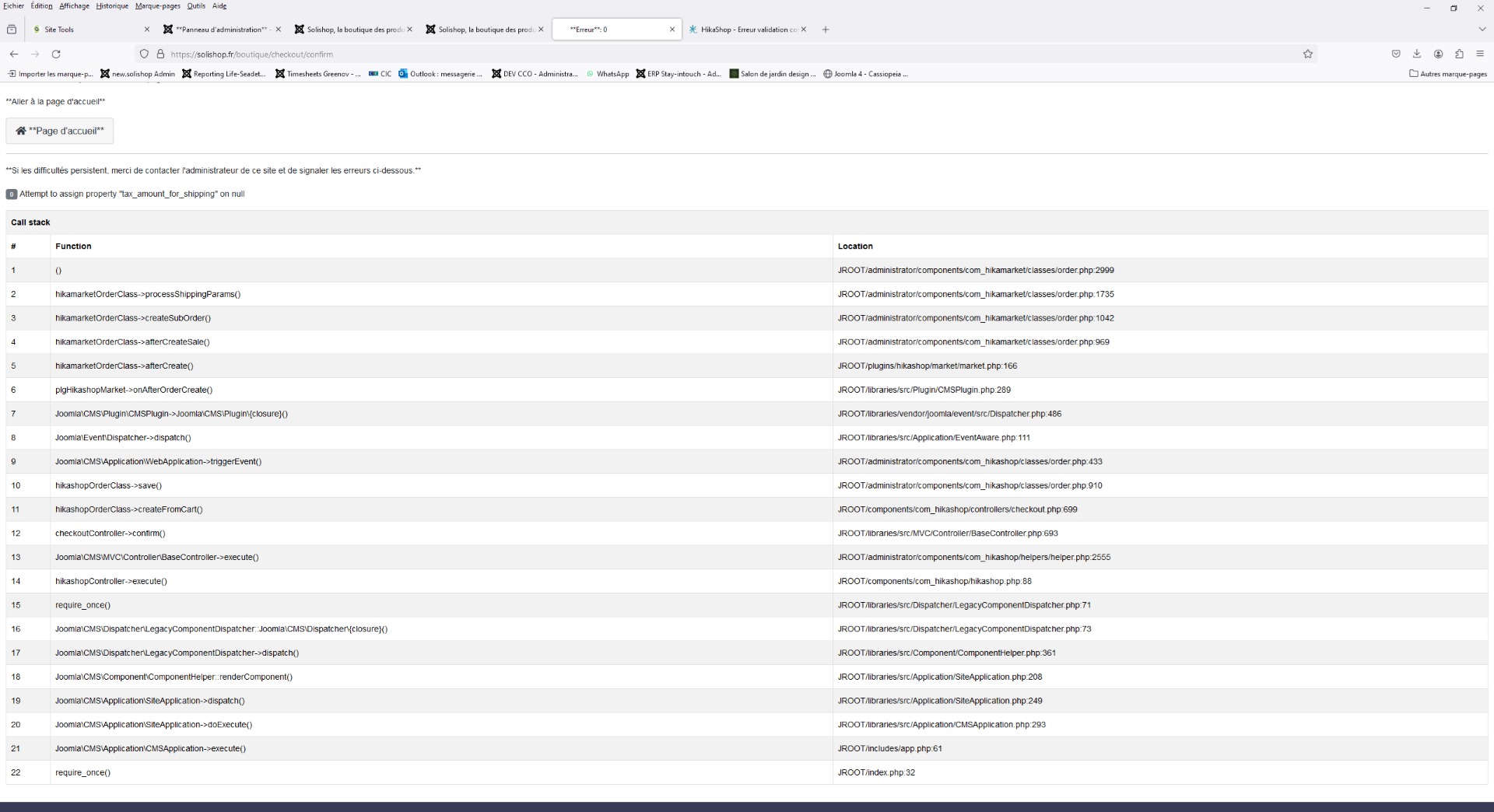Image resolution: width=1494 pixels, height=812 pixels.
Task: Select row hikashopOrderClass->save()
Action: pos(747,485)
